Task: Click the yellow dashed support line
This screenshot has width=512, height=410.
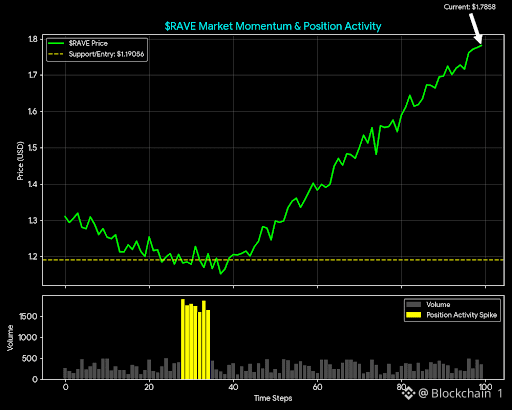Action: 273,260
